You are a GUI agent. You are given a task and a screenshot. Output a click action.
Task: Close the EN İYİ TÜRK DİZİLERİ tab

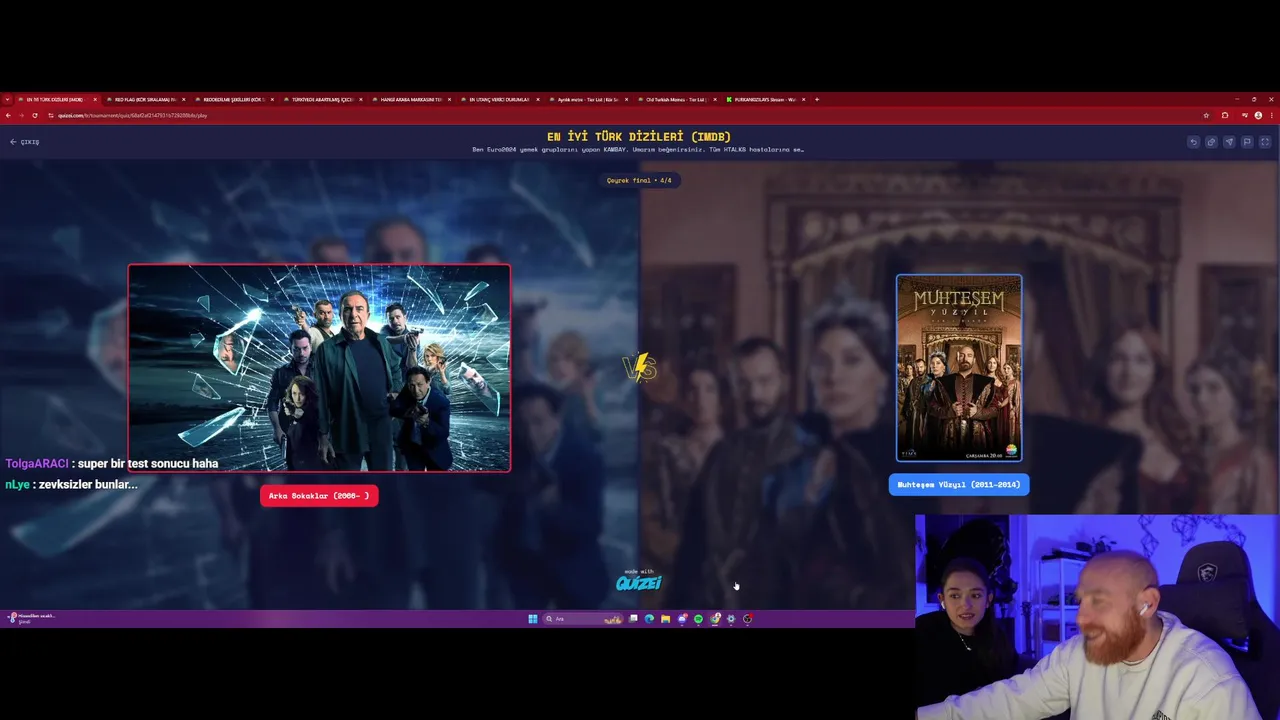tap(95, 100)
